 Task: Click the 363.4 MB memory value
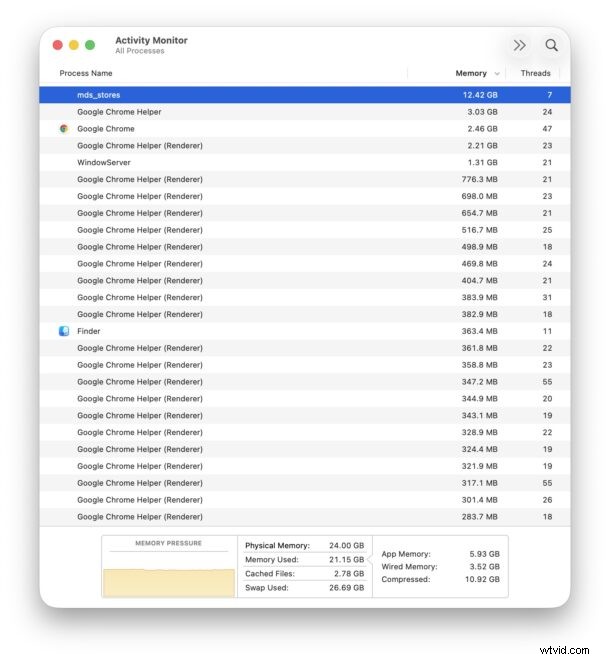(x=479, y=331)
